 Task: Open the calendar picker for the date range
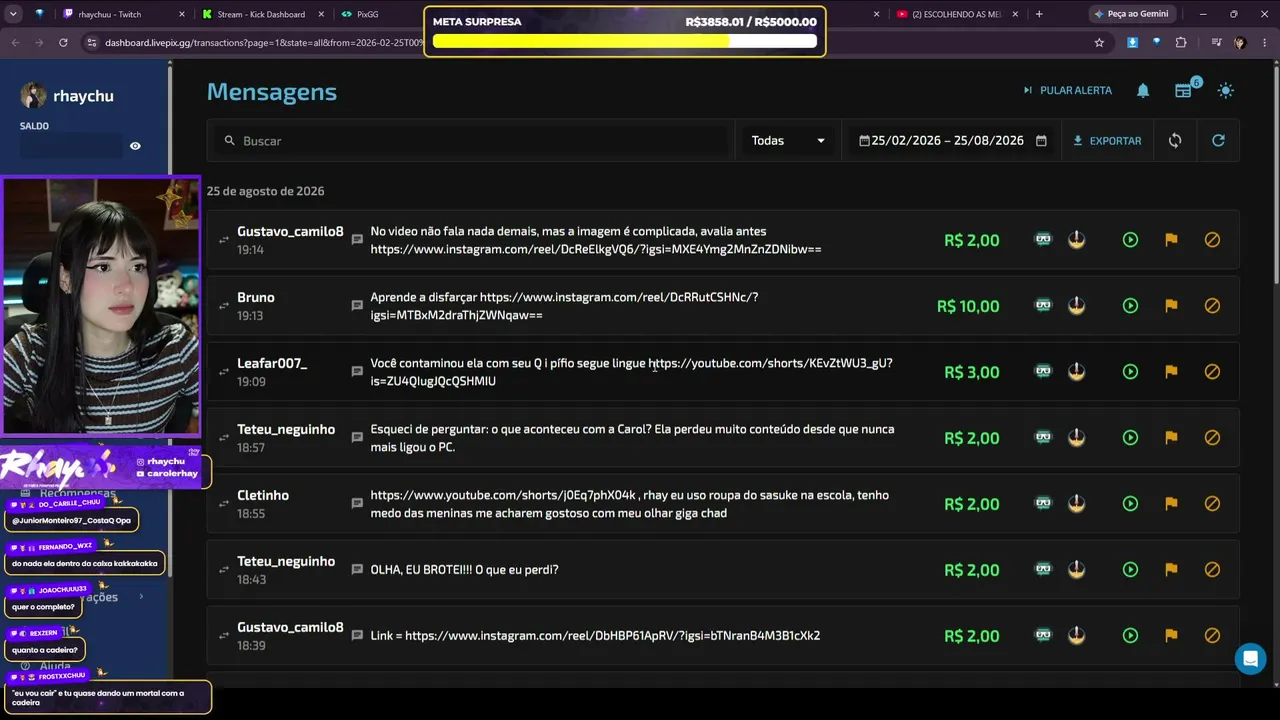pos(1041,141)
